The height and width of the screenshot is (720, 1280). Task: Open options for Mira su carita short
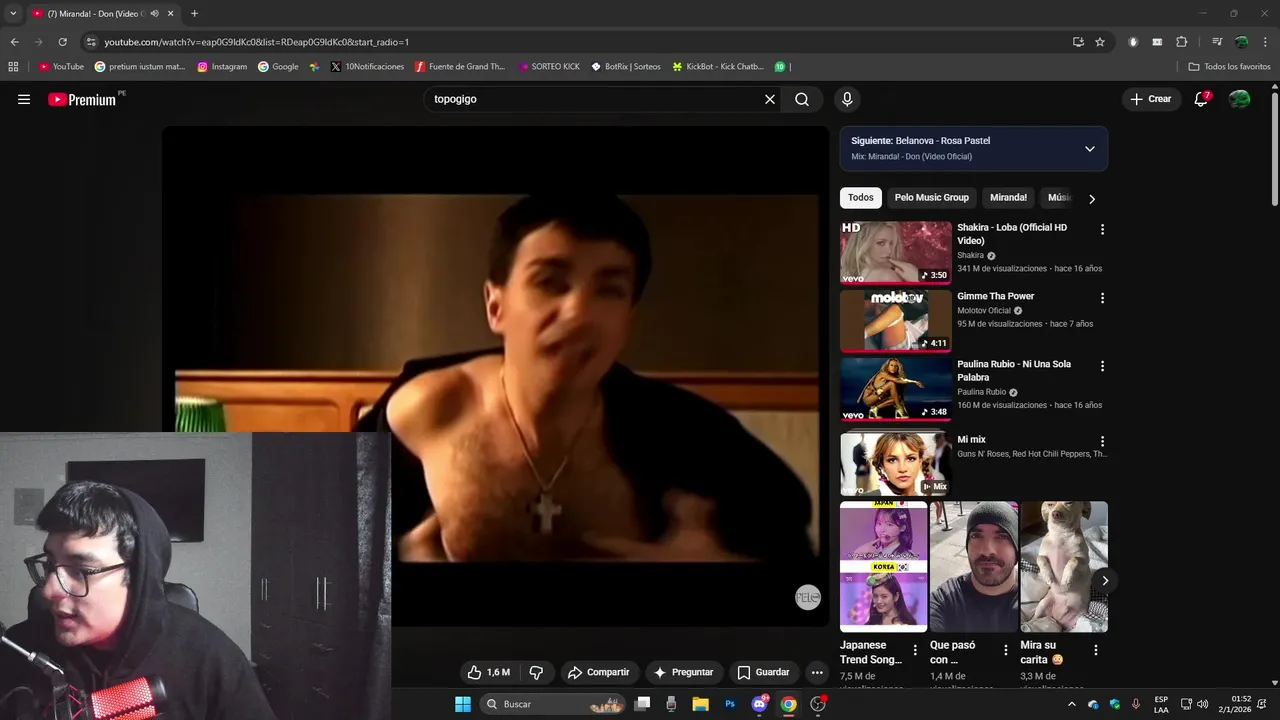click(x=1095, y=650)
